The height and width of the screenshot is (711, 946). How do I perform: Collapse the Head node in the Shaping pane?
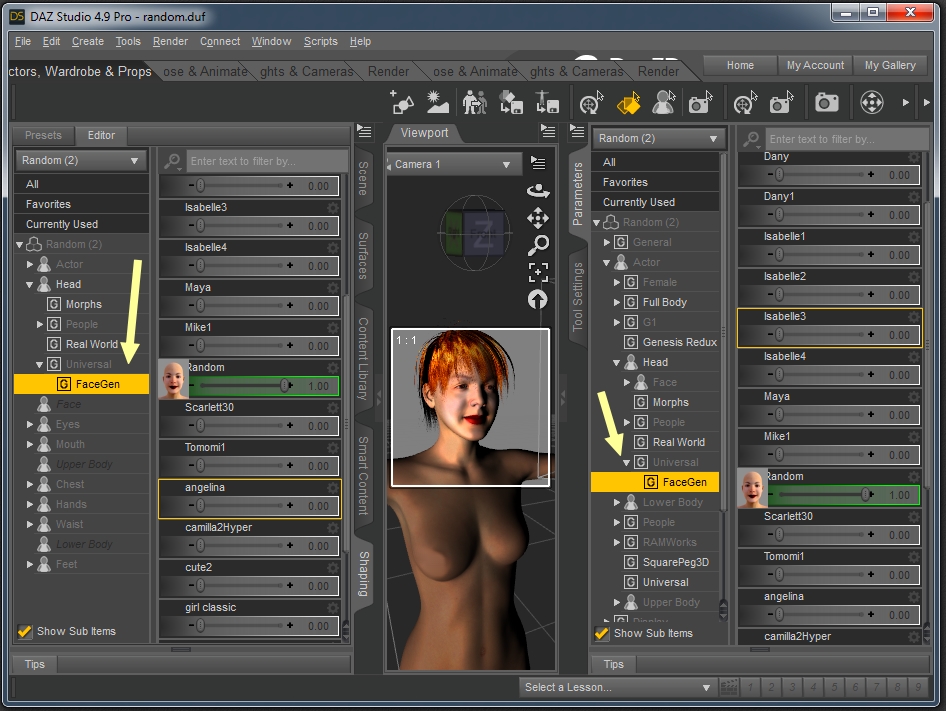click(29, 285)
